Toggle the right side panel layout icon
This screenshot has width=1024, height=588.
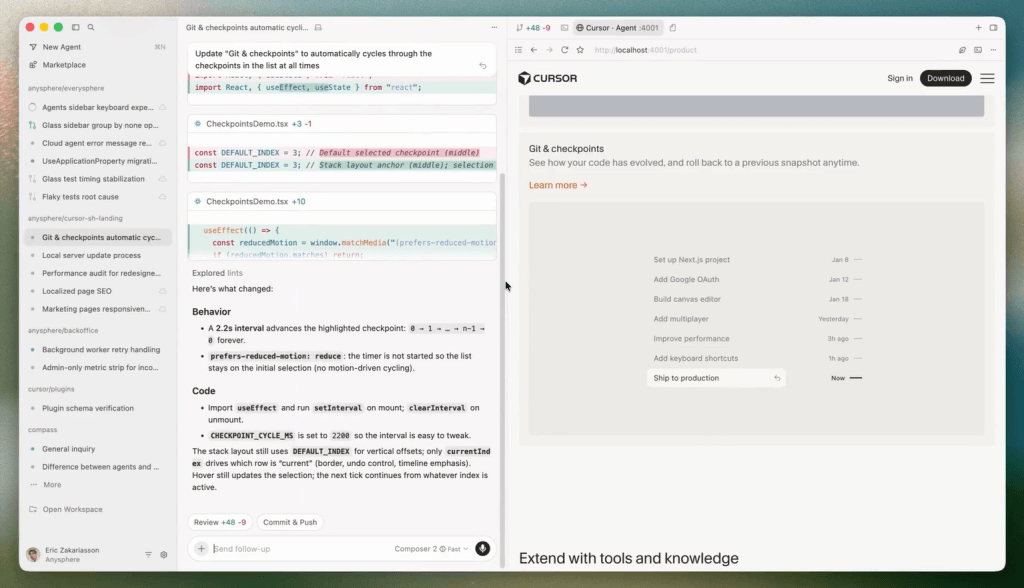point(993,27)
